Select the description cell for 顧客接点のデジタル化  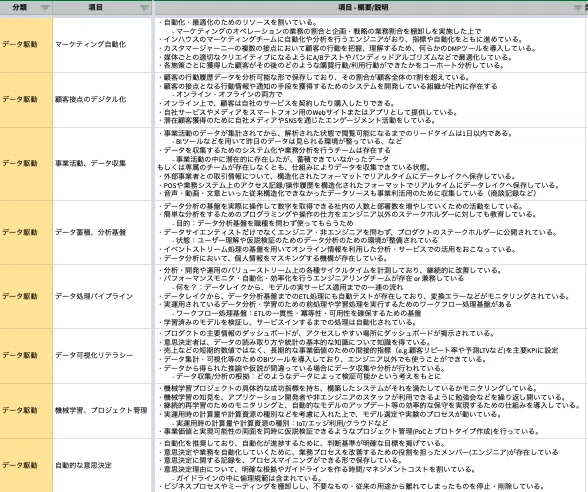(371, 100)
